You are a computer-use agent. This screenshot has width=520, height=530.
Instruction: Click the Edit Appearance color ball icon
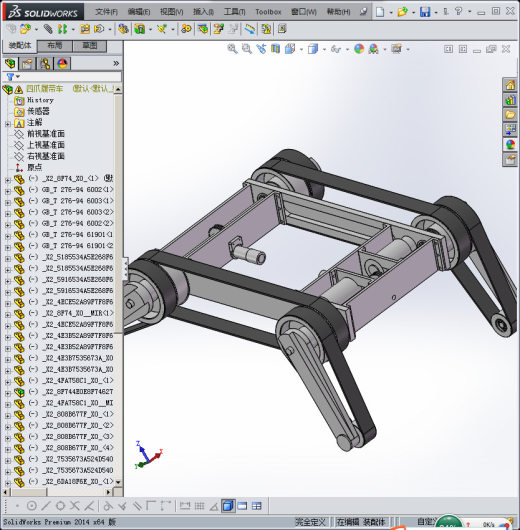[x=359, y=49]
